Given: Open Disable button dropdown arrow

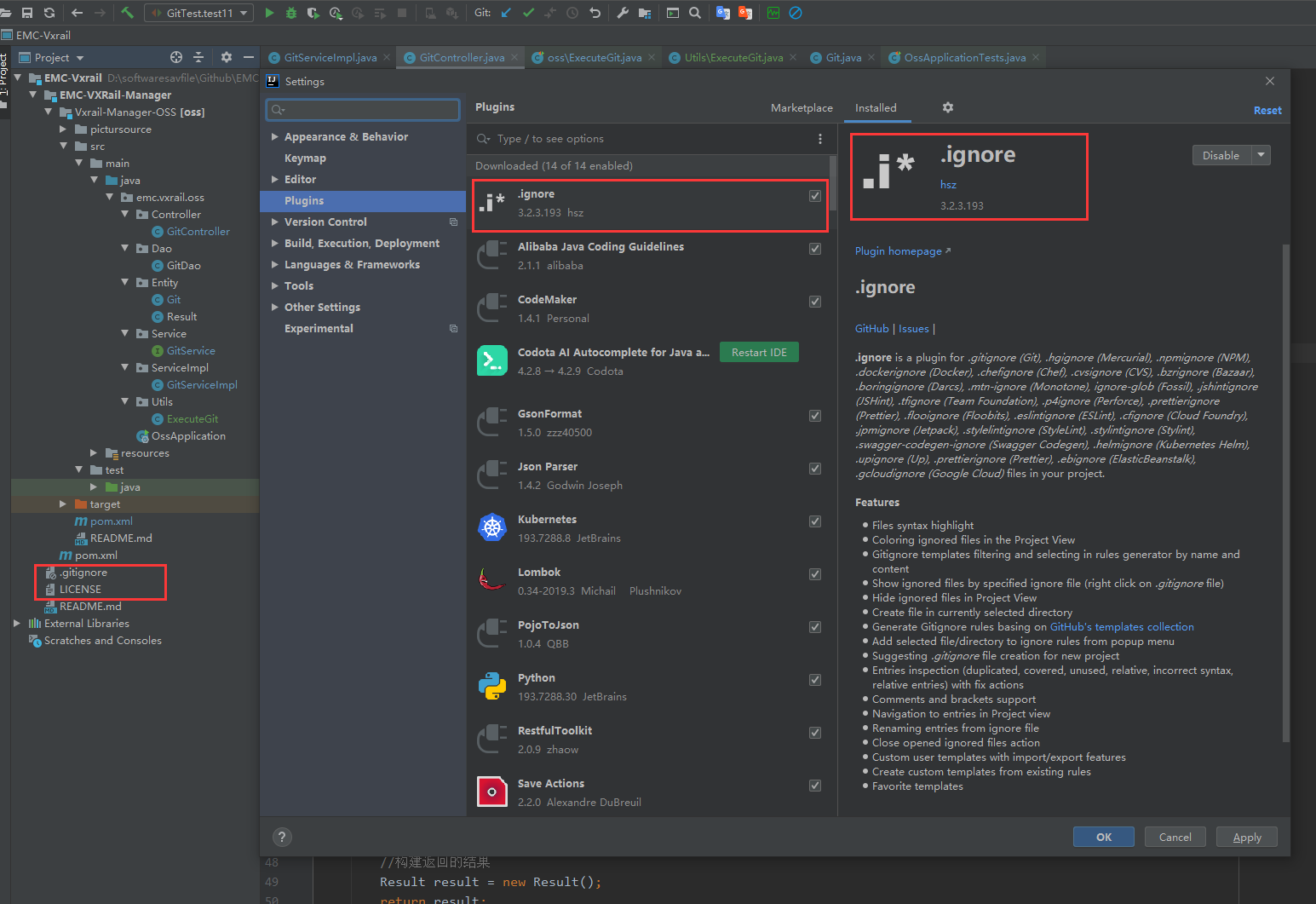Looking at the screenshot, I should tap(1261, 155).
